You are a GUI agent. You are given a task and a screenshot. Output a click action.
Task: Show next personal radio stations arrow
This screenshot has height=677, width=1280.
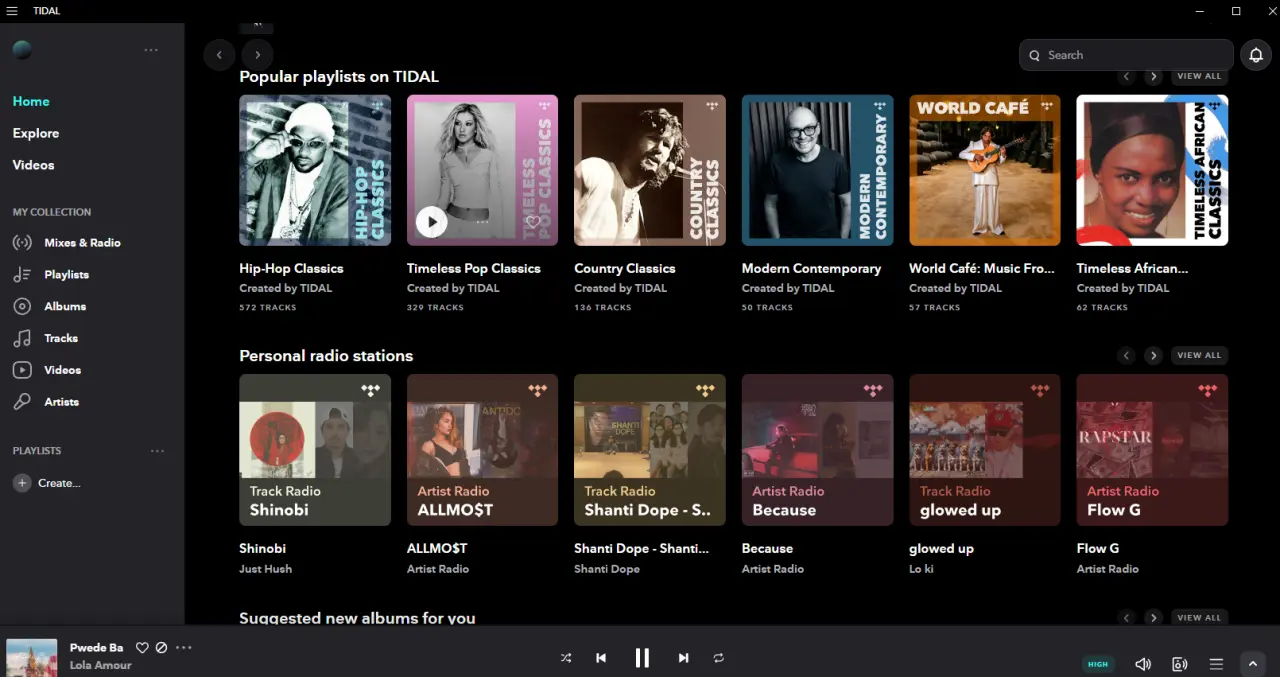(x=1153, y=355)
